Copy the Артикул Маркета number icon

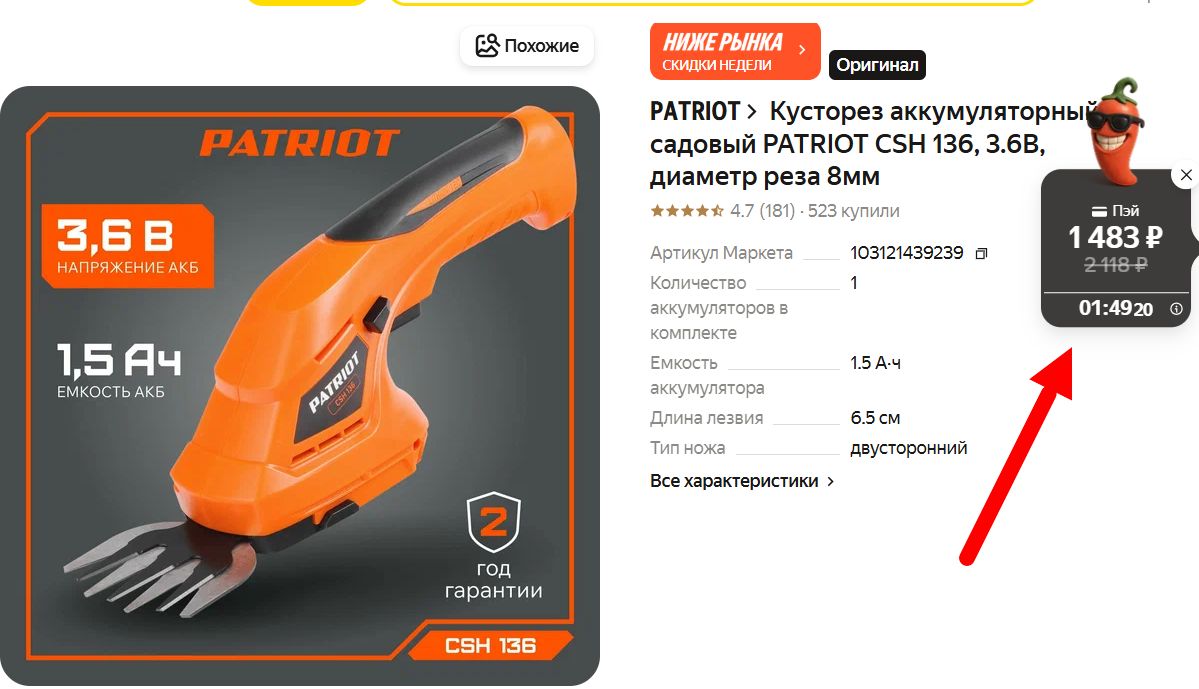(982, 253)
